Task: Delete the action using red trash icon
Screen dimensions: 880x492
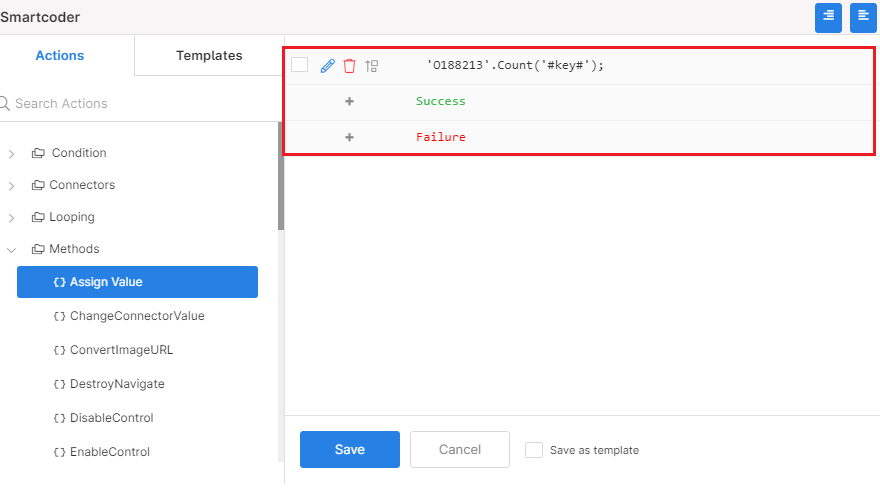Action: tap(349, 66)
